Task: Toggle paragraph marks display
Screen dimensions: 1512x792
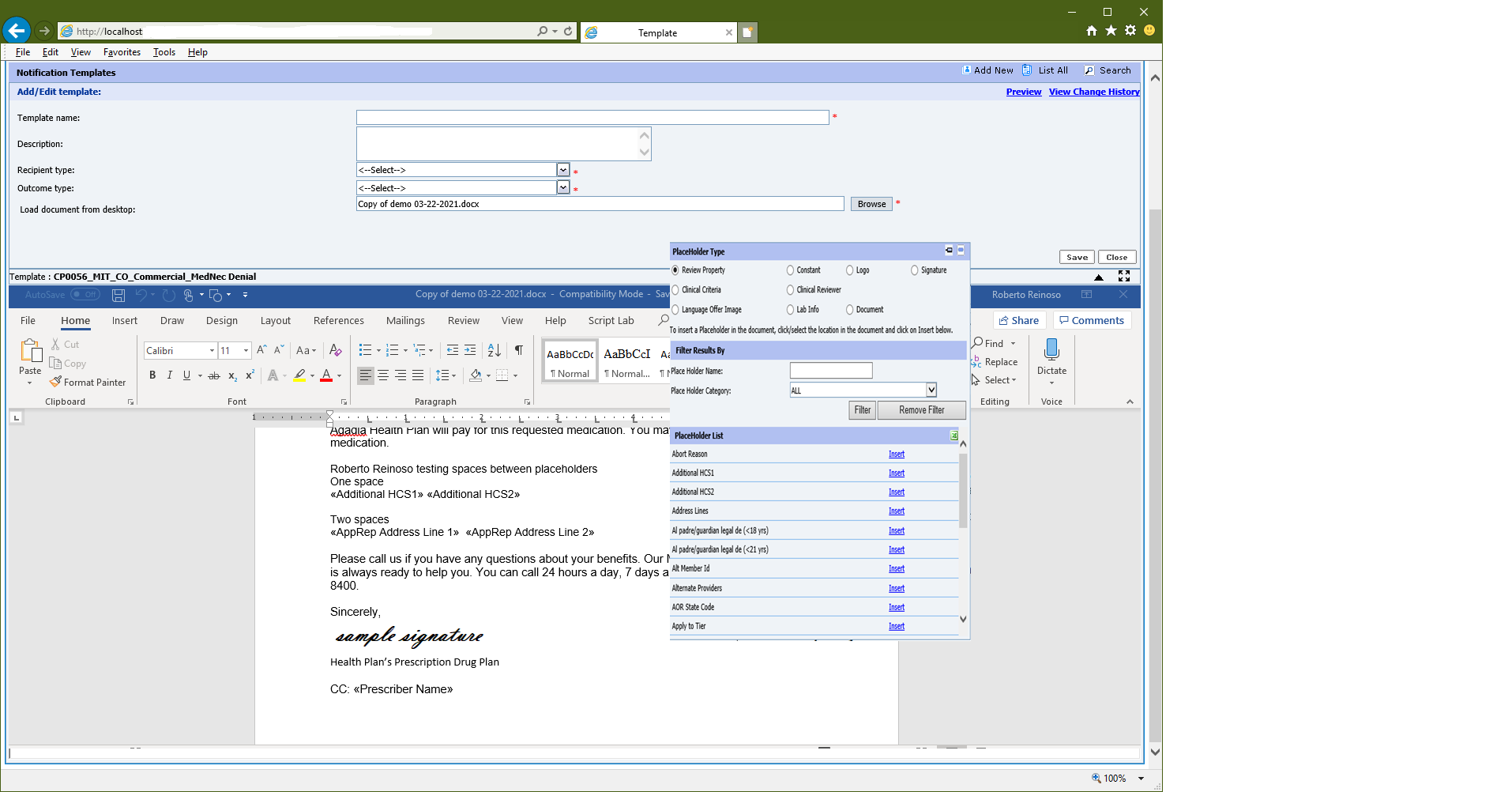Action: (x=518, y=349)
